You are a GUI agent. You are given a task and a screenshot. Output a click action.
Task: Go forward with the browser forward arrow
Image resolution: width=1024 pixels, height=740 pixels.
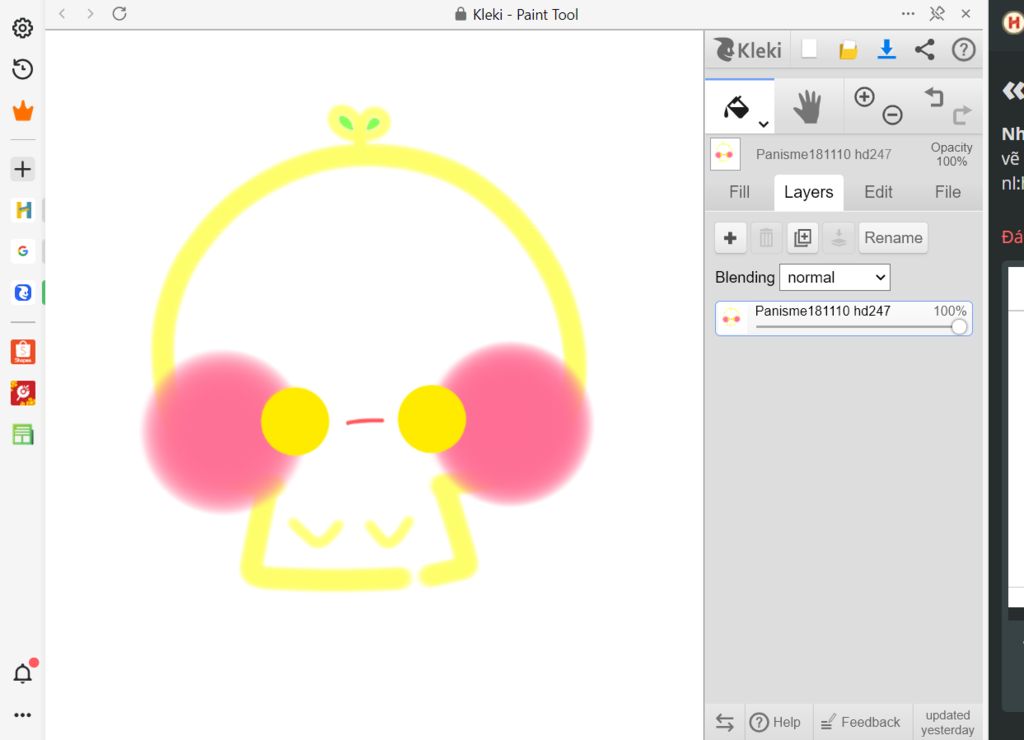90,14
